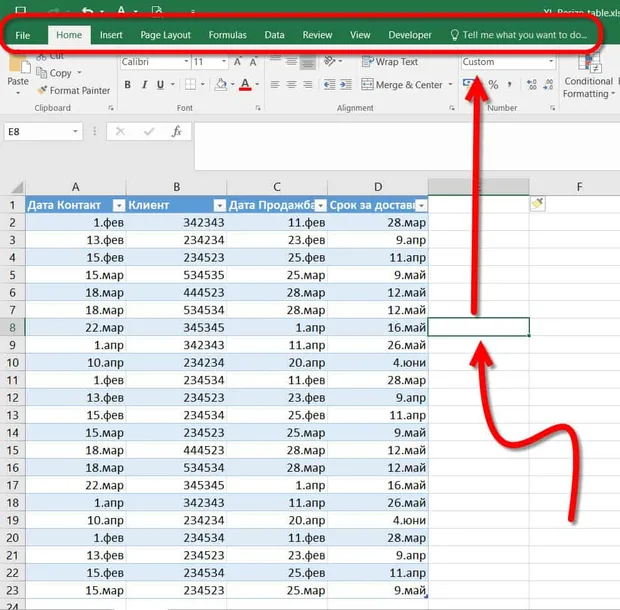Open filter dropdown for Срок за доставка column
Image resolution: width=620 pixels, height=610 pixels.
(x=422, y=205)
